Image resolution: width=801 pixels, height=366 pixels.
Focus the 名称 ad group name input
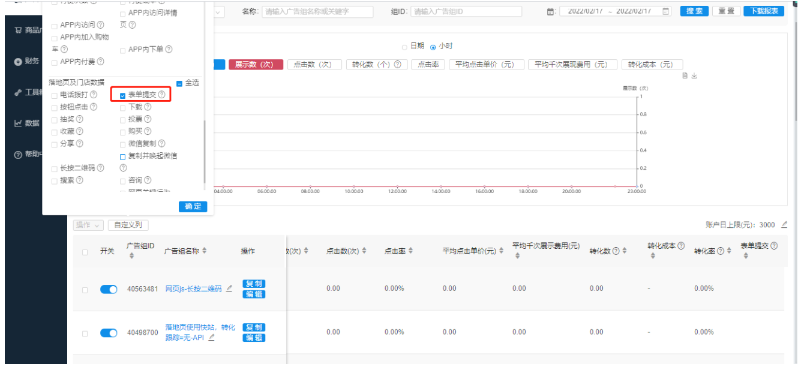[318, 11]
